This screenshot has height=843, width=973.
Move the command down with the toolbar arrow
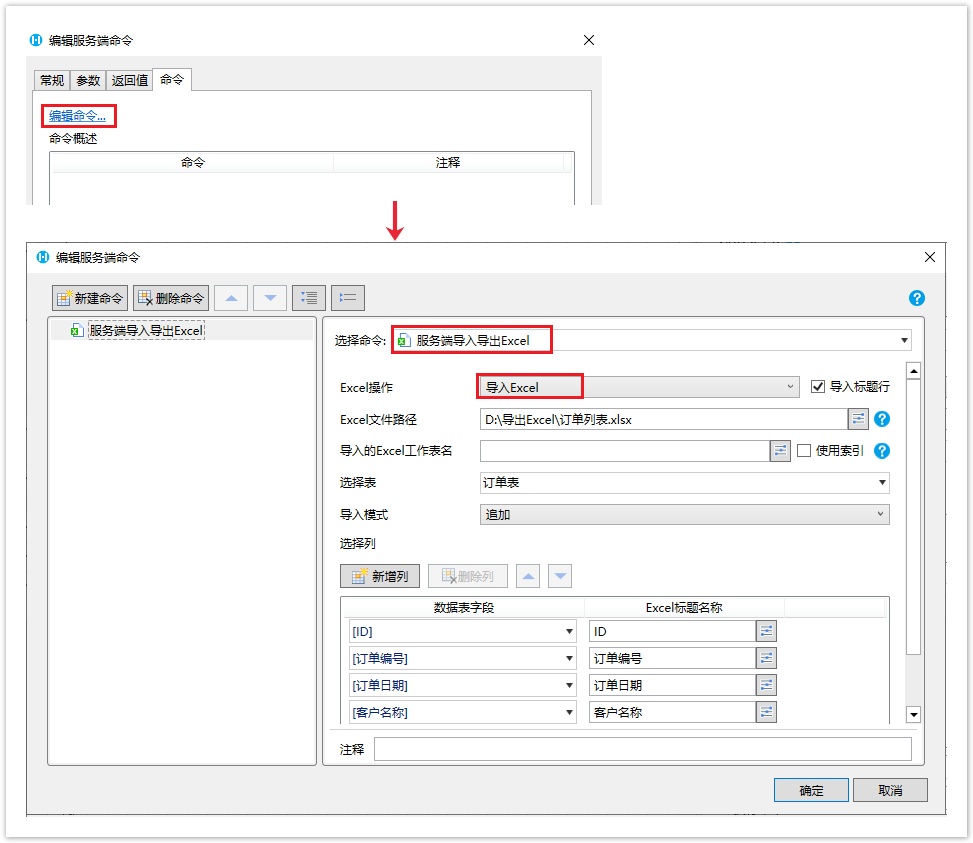(x=270, y=298)
